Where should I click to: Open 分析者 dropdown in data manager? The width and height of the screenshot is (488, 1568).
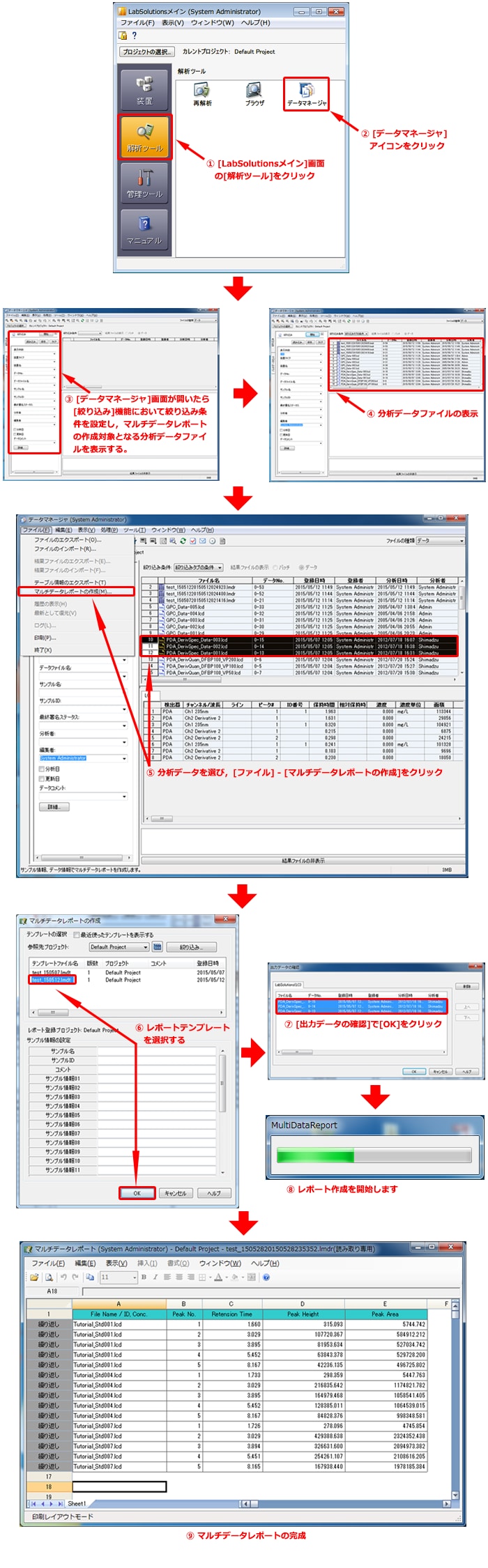(84, 741)
